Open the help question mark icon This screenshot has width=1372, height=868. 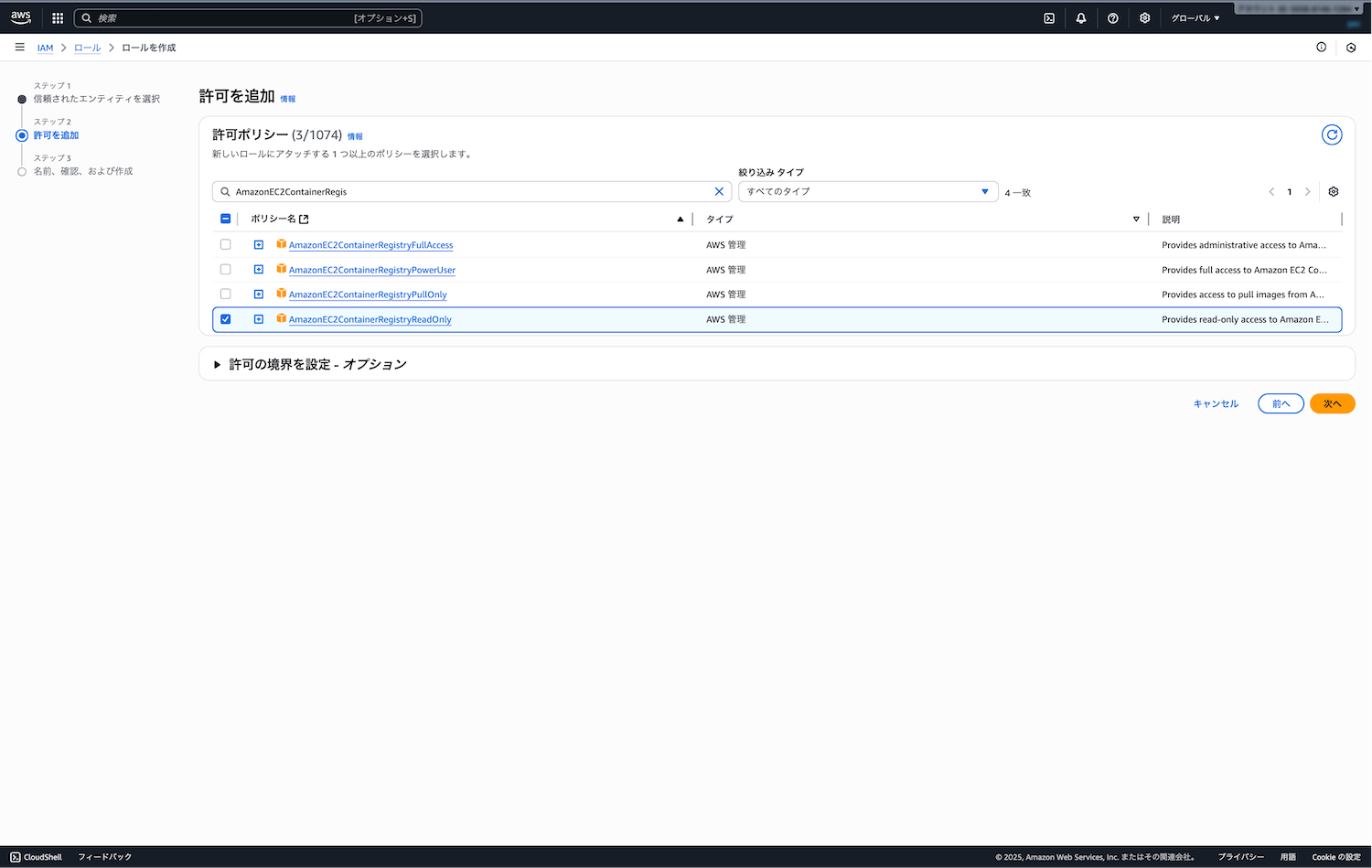point(1112,18)
